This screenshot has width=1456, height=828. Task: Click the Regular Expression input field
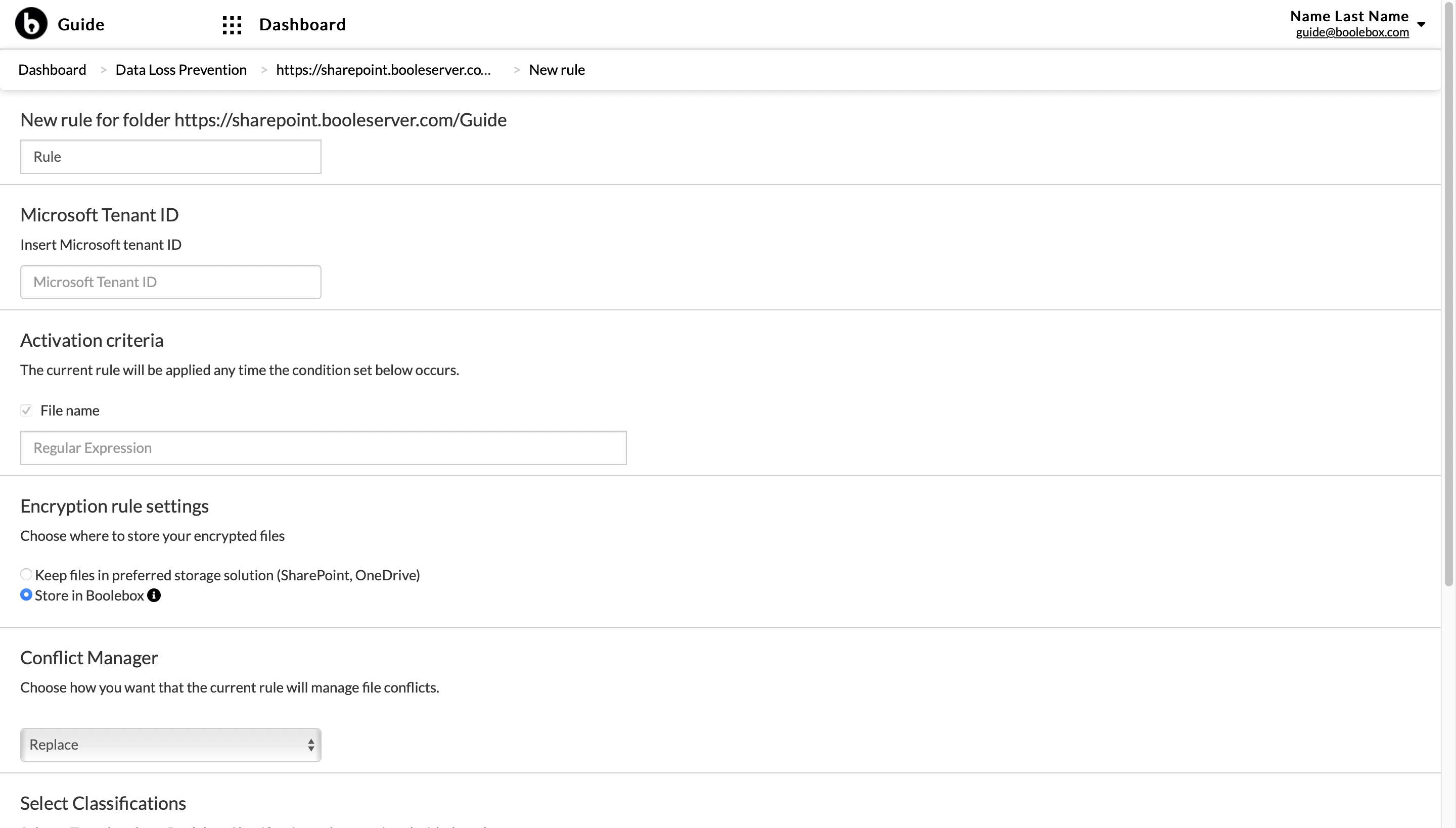pos(324,448)
